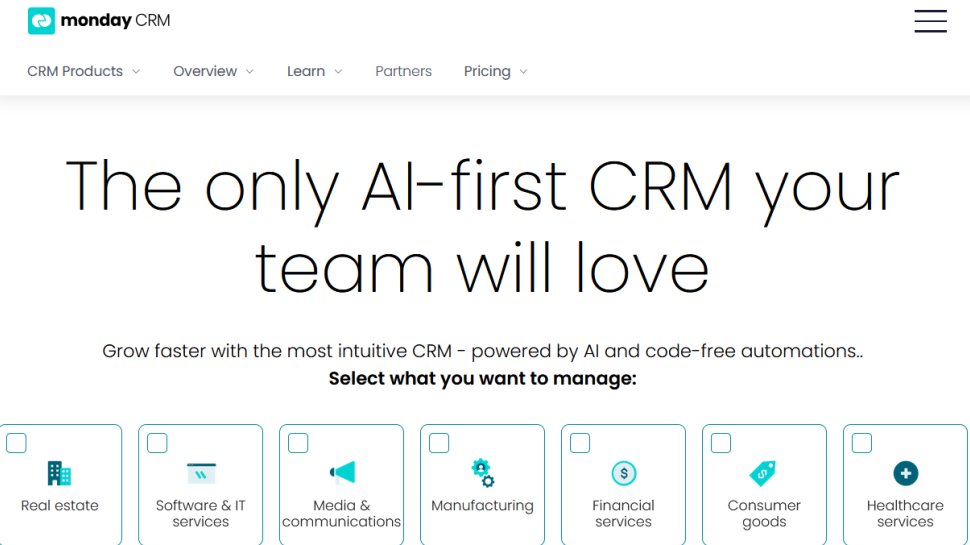
Task: Click the Real estate building icon
Action: click(59, 473)
